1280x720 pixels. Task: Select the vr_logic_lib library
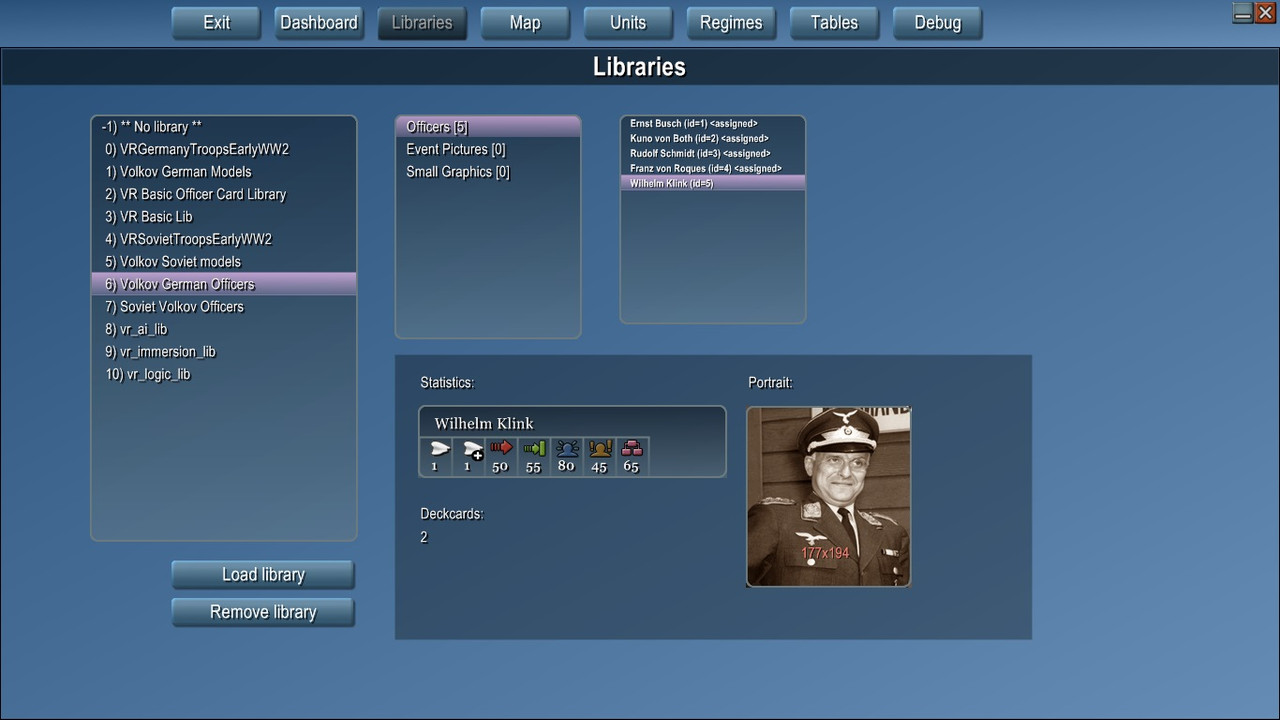tap(224, 374)
